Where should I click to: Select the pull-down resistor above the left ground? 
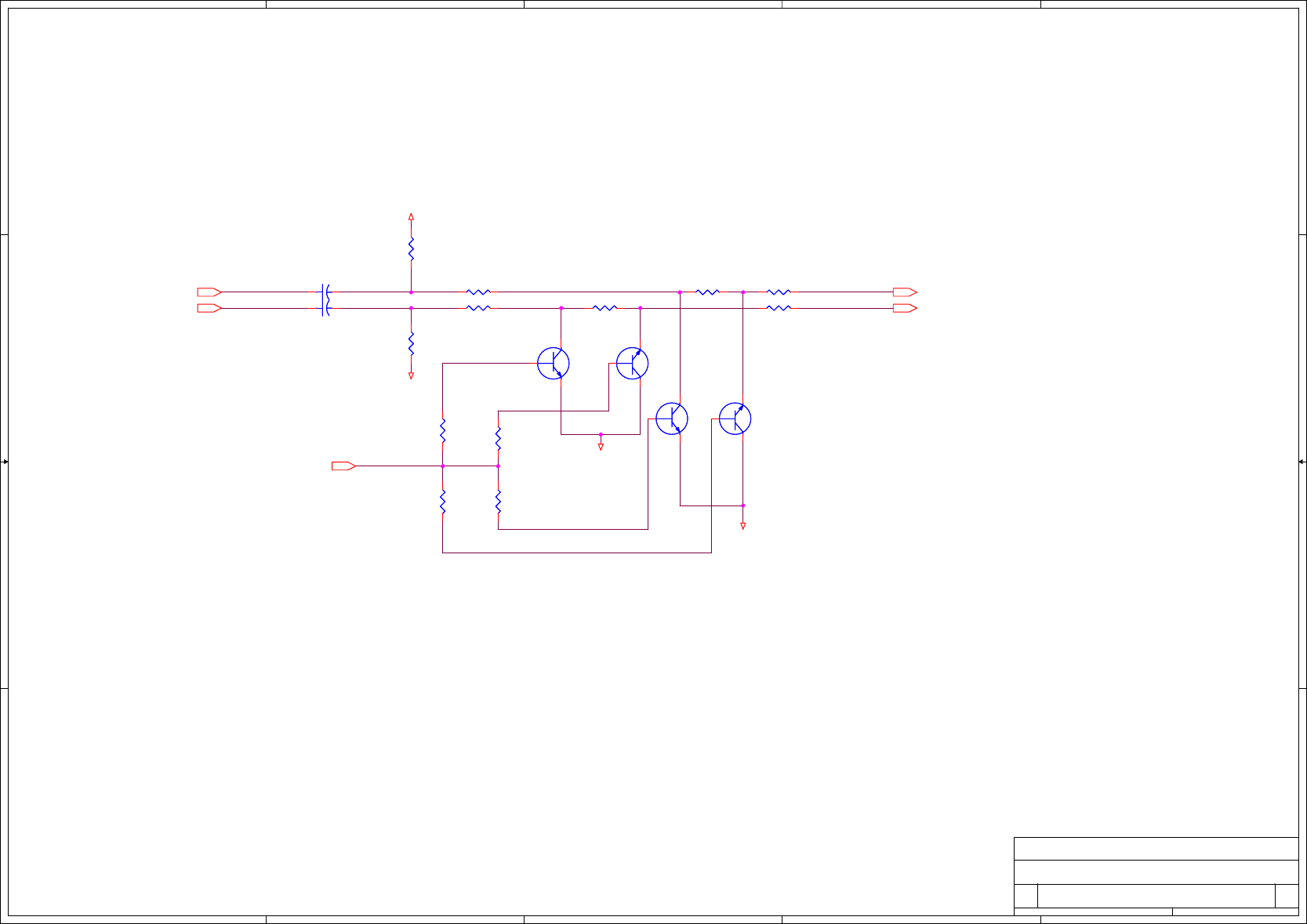[x=411, y=343]
